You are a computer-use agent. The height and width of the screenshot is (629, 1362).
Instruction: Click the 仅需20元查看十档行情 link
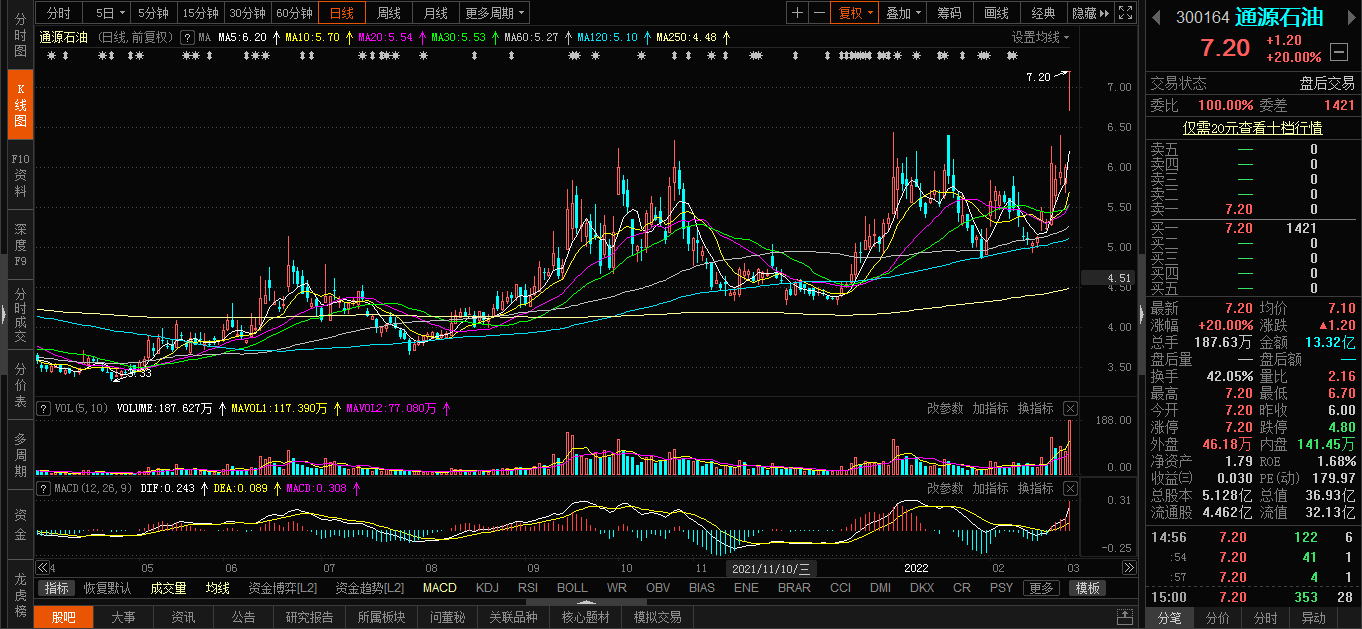pyautogui.click(x=1252, y=128)
